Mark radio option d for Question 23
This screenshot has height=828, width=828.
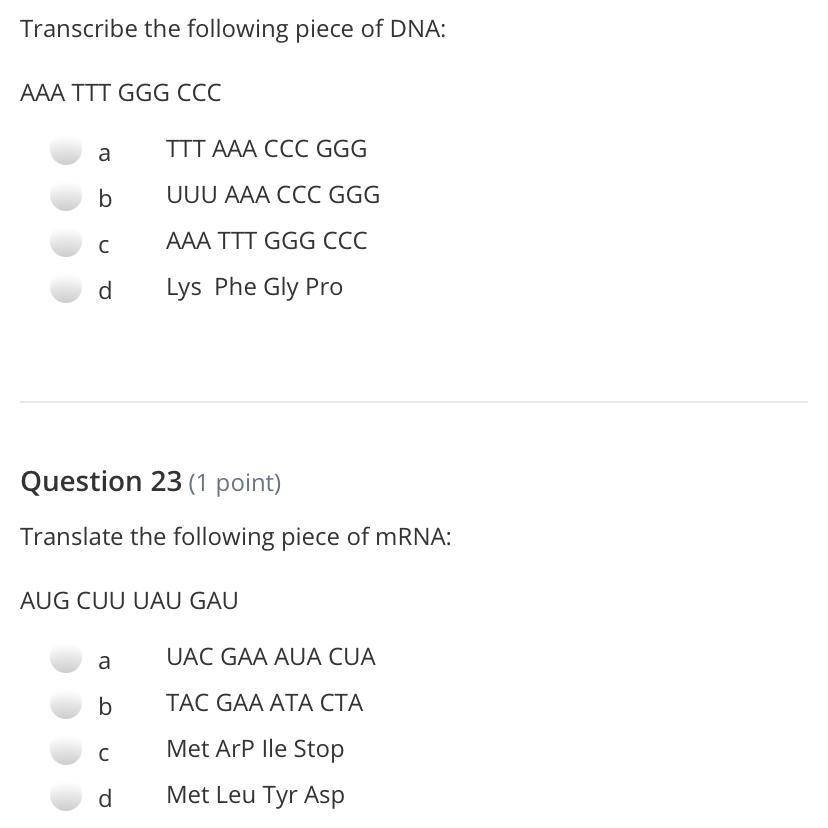(x=66, y=797)
